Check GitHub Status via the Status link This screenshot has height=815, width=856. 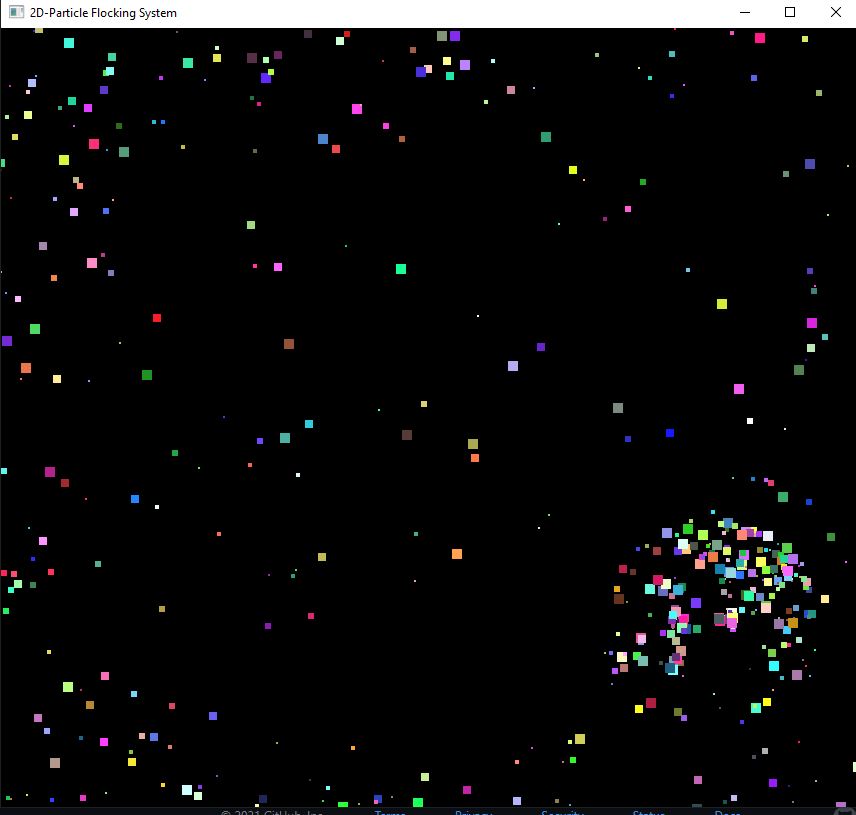[648, 811]
